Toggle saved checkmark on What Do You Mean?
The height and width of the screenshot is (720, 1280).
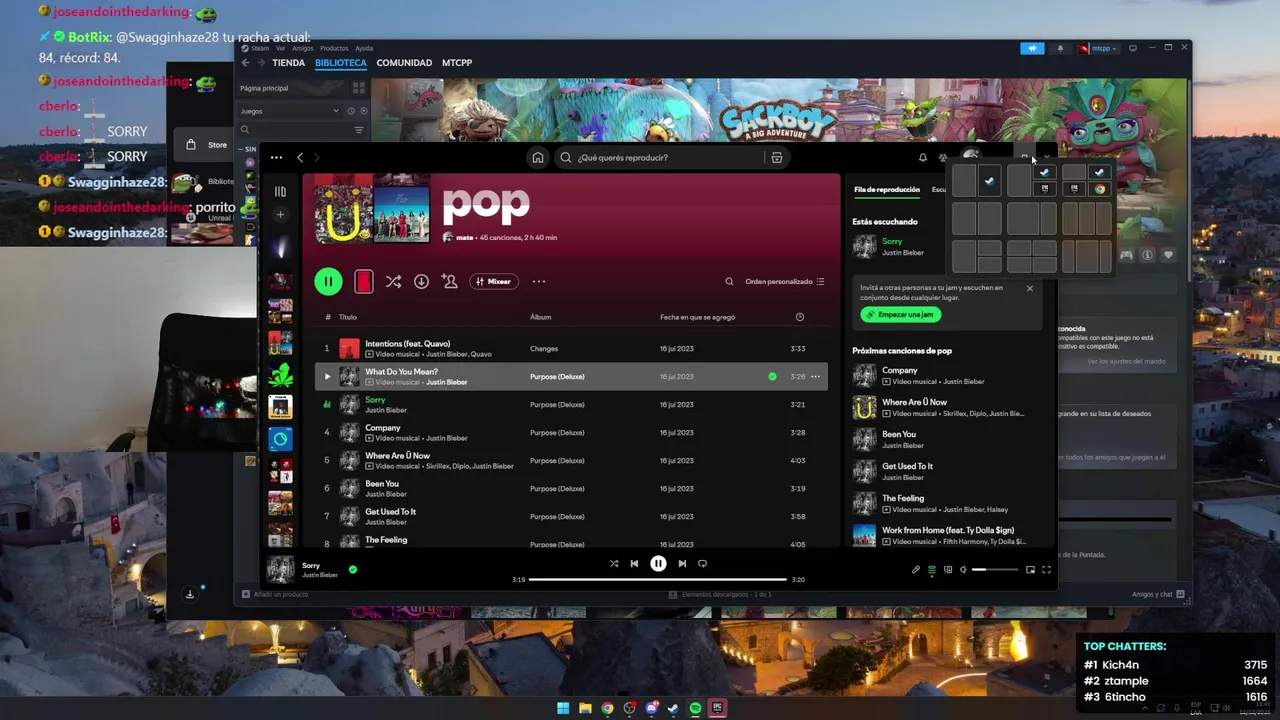click(772, 377)
